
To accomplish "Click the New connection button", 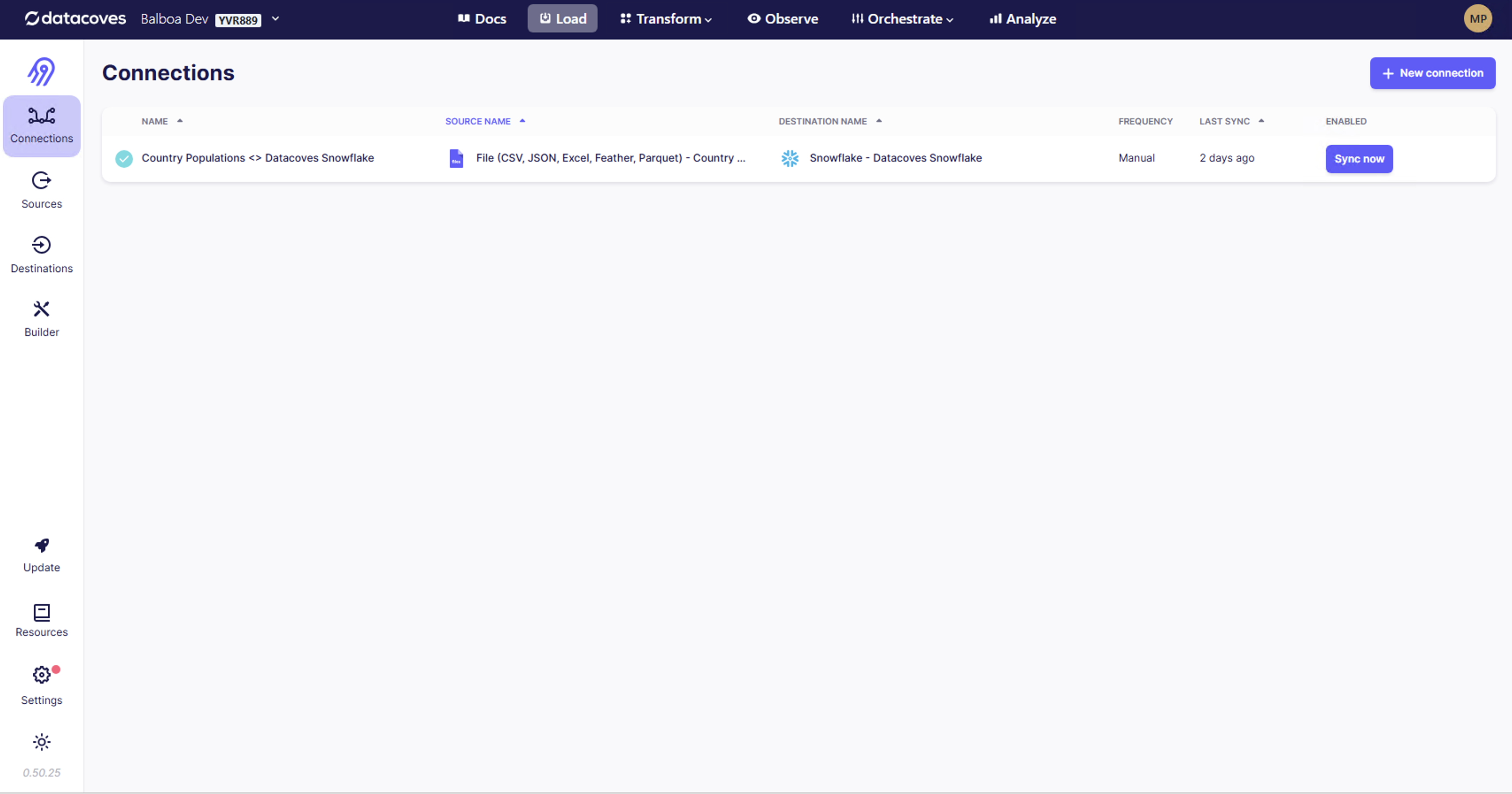I will tap(1432, 73).
